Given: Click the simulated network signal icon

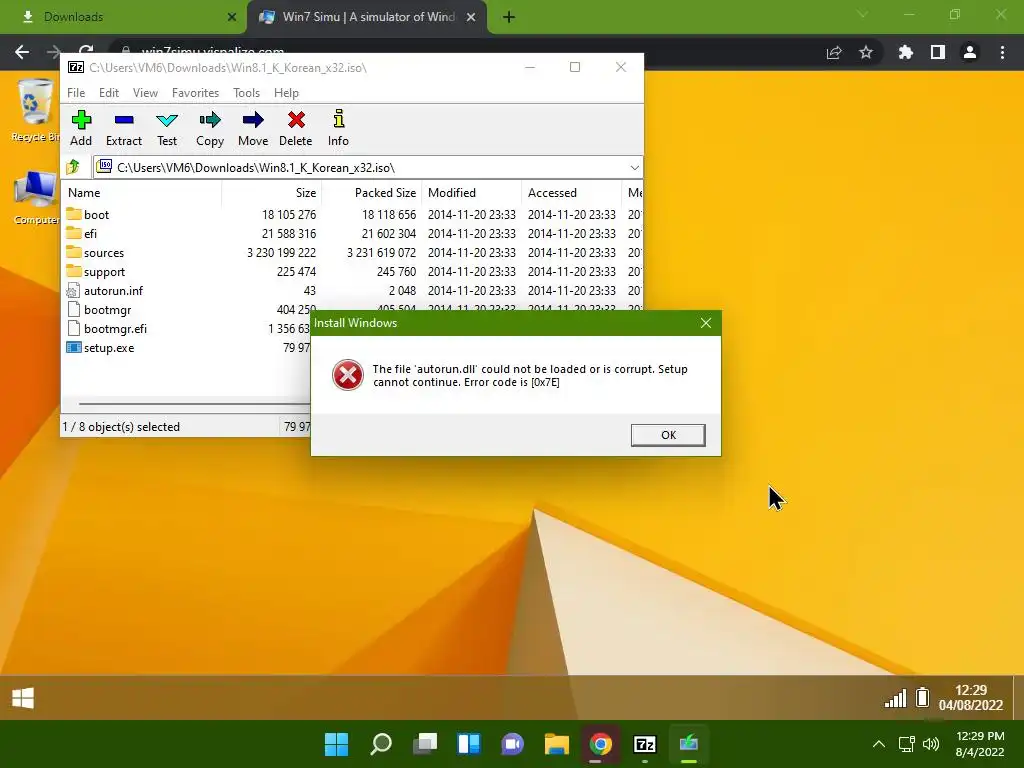Looking at the screenshot, I should (x=895, y=698).
